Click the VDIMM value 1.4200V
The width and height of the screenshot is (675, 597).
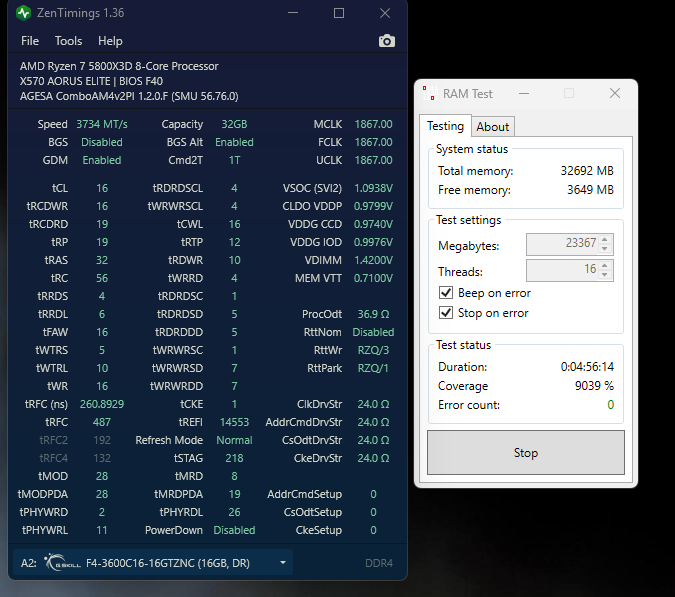point(373,260)
